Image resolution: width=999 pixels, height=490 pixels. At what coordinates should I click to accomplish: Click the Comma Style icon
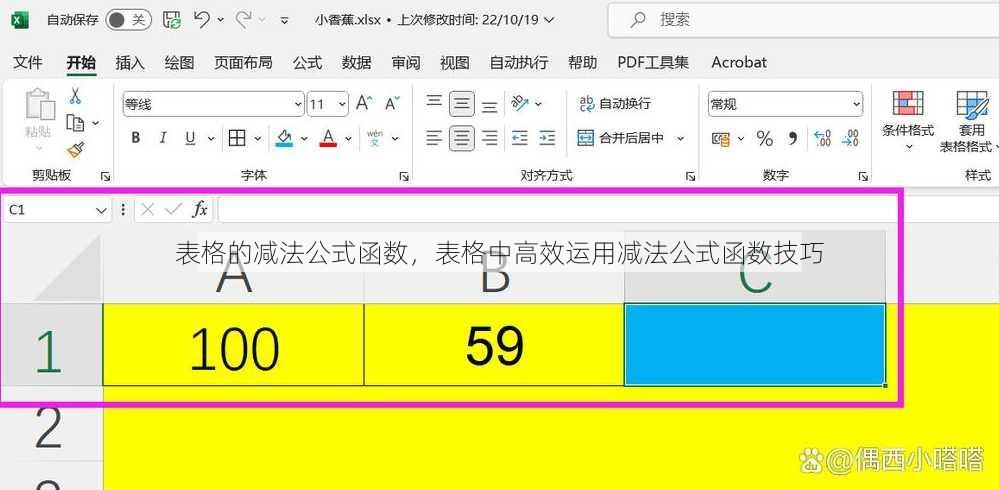(793, 138)
